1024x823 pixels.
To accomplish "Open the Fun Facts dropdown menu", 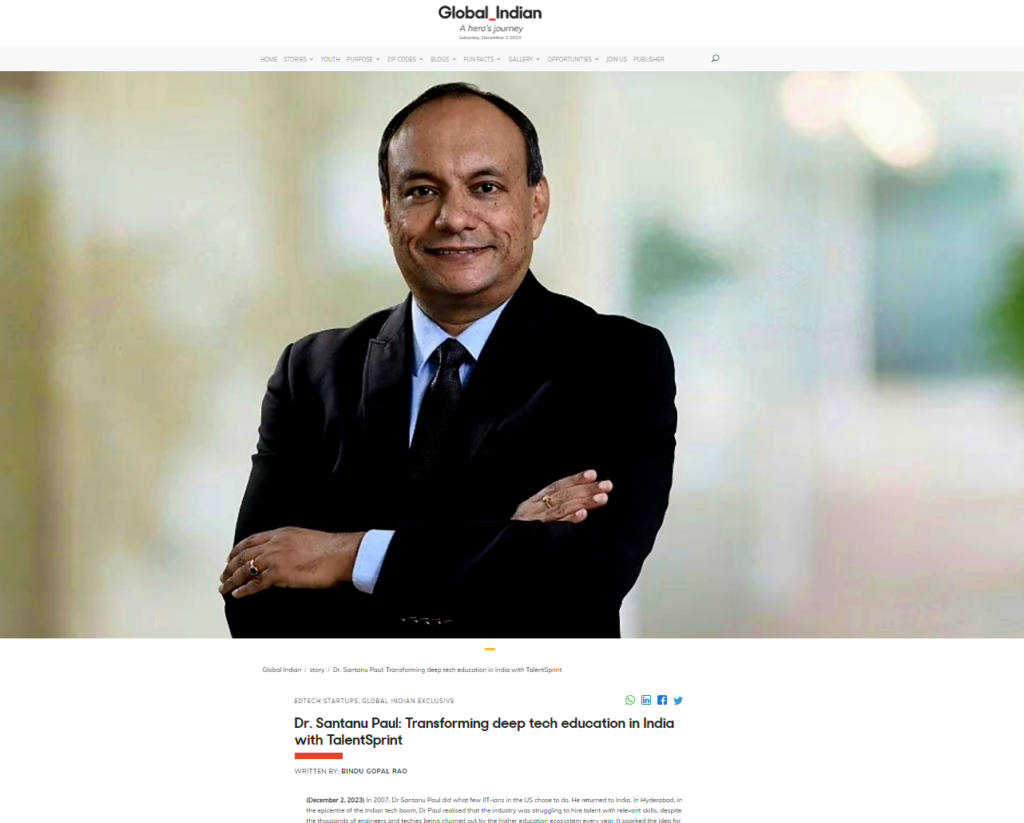I will pyautogui.click(x=482, y=59).
